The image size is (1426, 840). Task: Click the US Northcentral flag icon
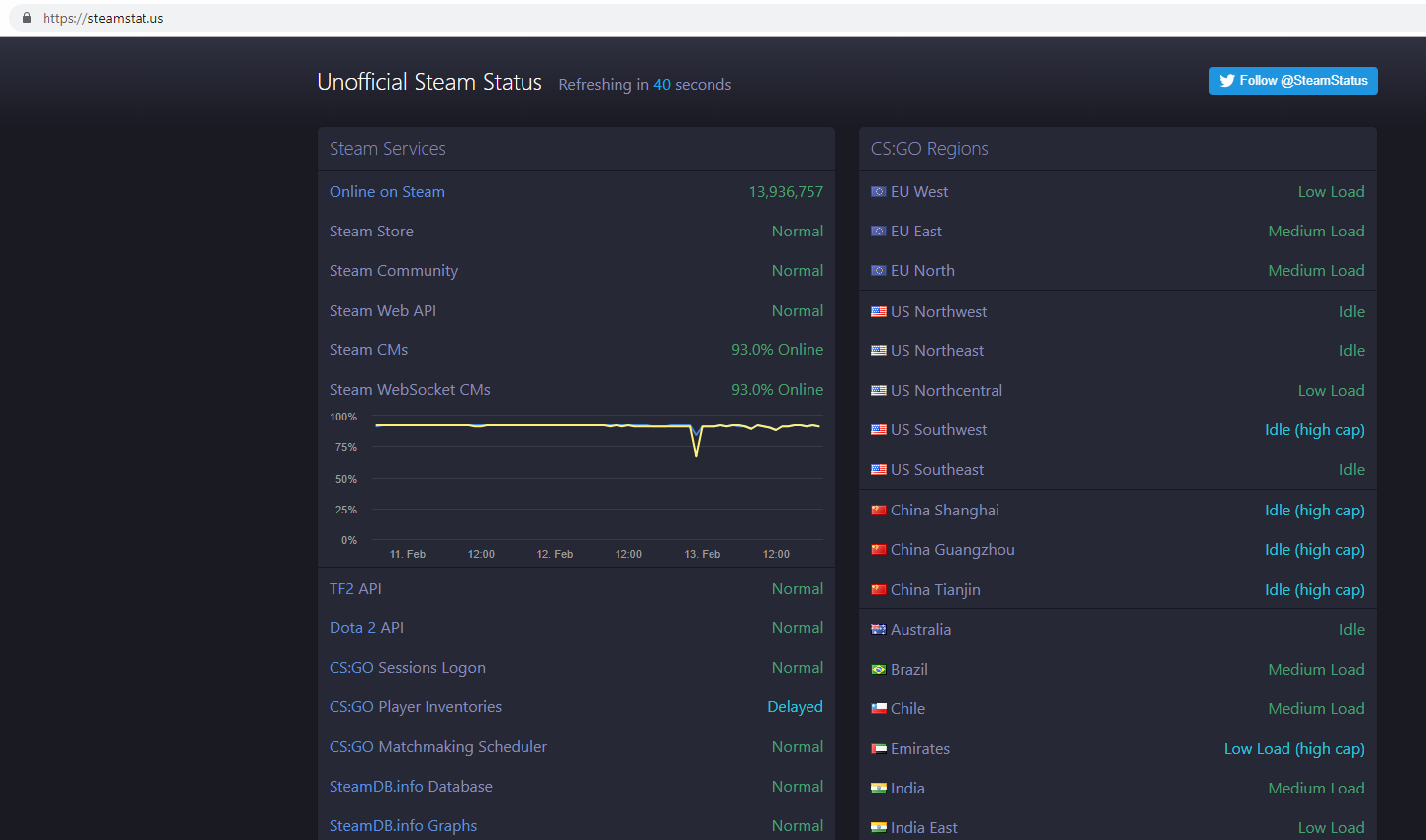coord(879,391)
